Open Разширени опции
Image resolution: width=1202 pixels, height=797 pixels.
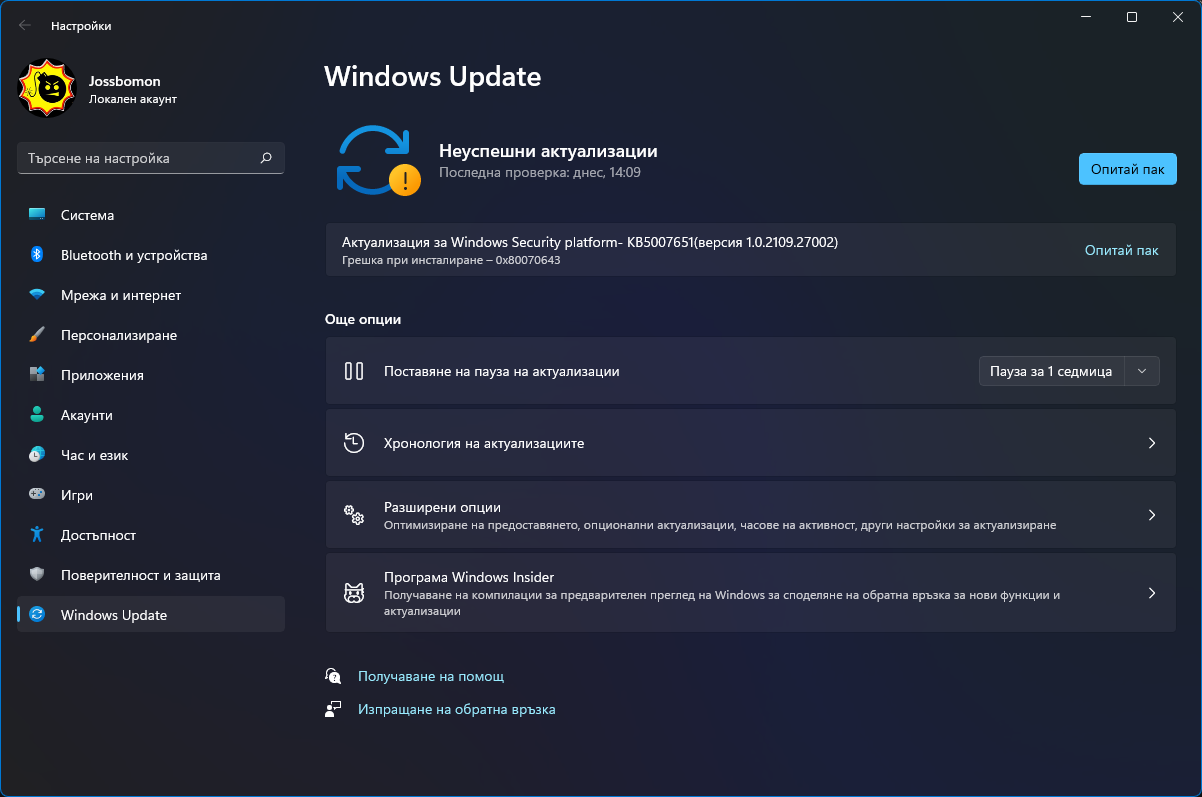[750, 515]
